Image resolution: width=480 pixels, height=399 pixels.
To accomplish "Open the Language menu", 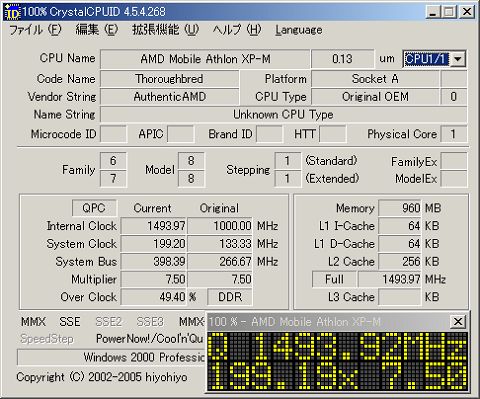I will [299, 30].
